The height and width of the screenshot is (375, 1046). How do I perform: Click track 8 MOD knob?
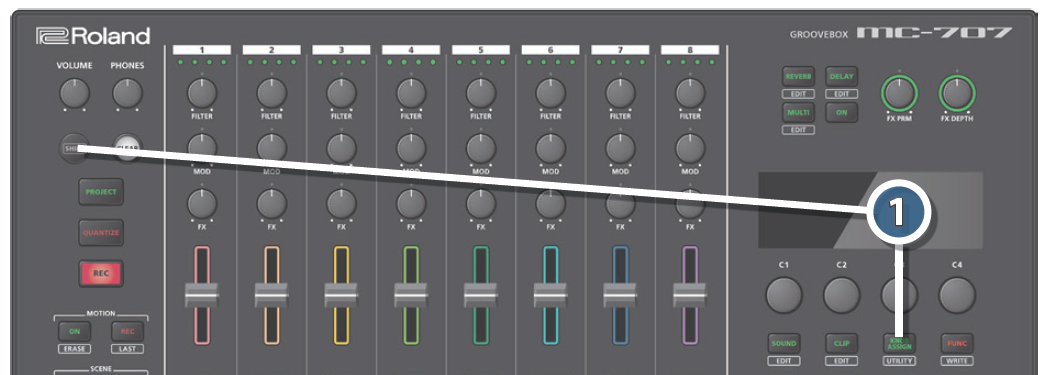pos(690,148)
